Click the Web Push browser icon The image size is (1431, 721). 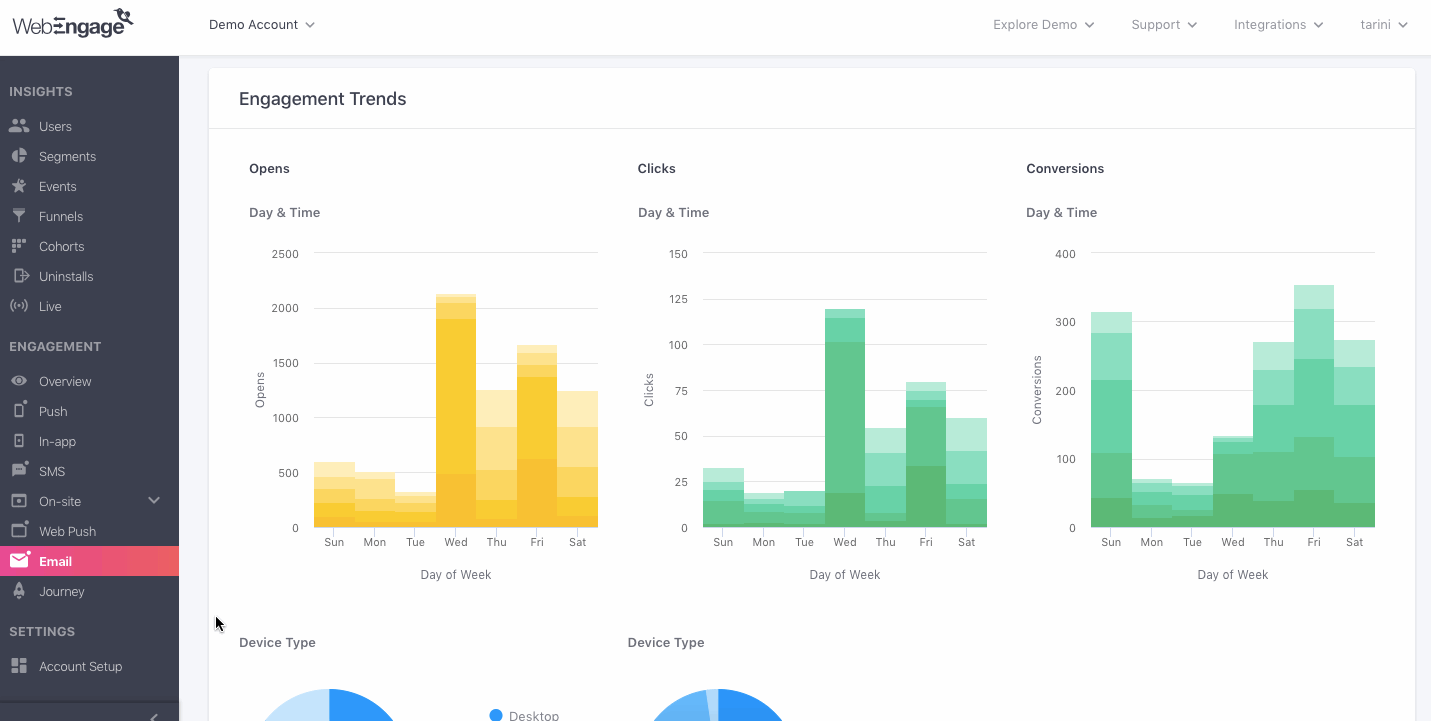coord(19,531)
